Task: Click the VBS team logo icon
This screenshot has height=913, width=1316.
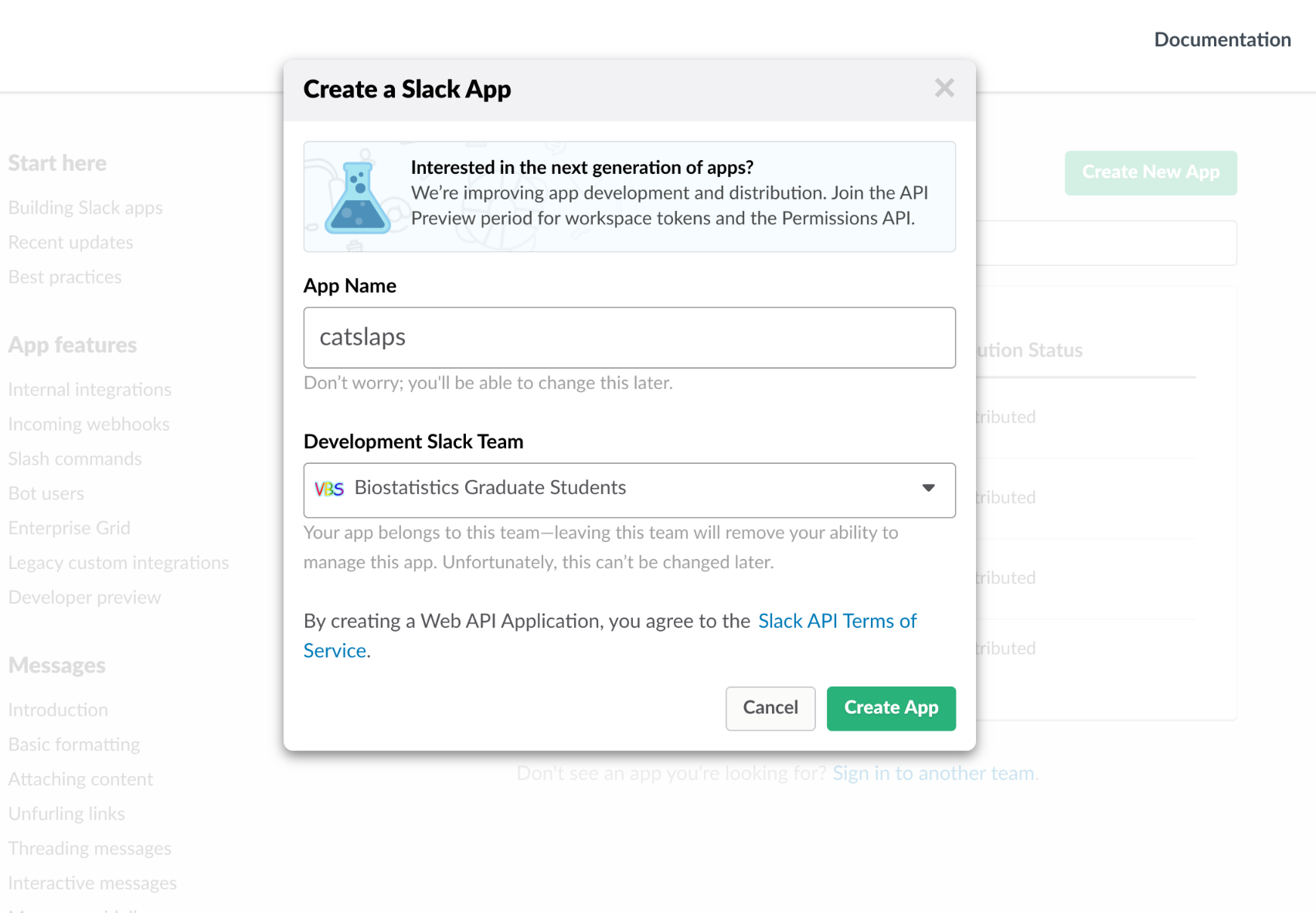Action: (329, 489)
